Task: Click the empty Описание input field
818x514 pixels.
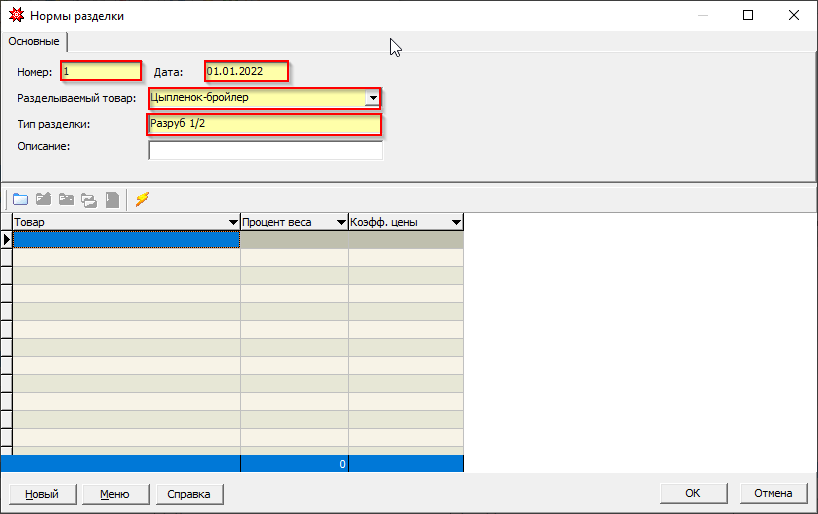Action: pyautogui.click(x=265, y=151)
